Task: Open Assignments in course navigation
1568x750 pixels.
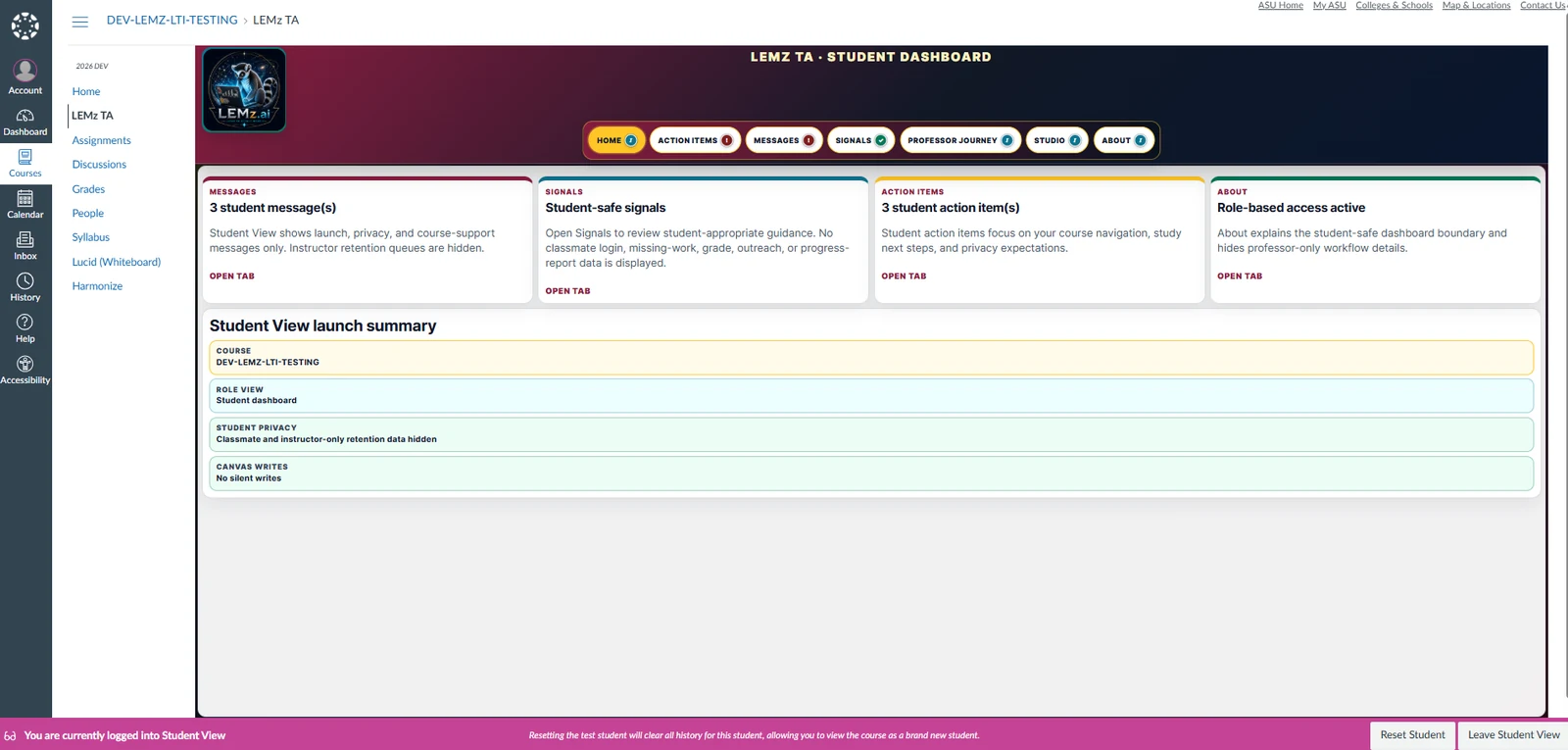Action: (101, 140)
